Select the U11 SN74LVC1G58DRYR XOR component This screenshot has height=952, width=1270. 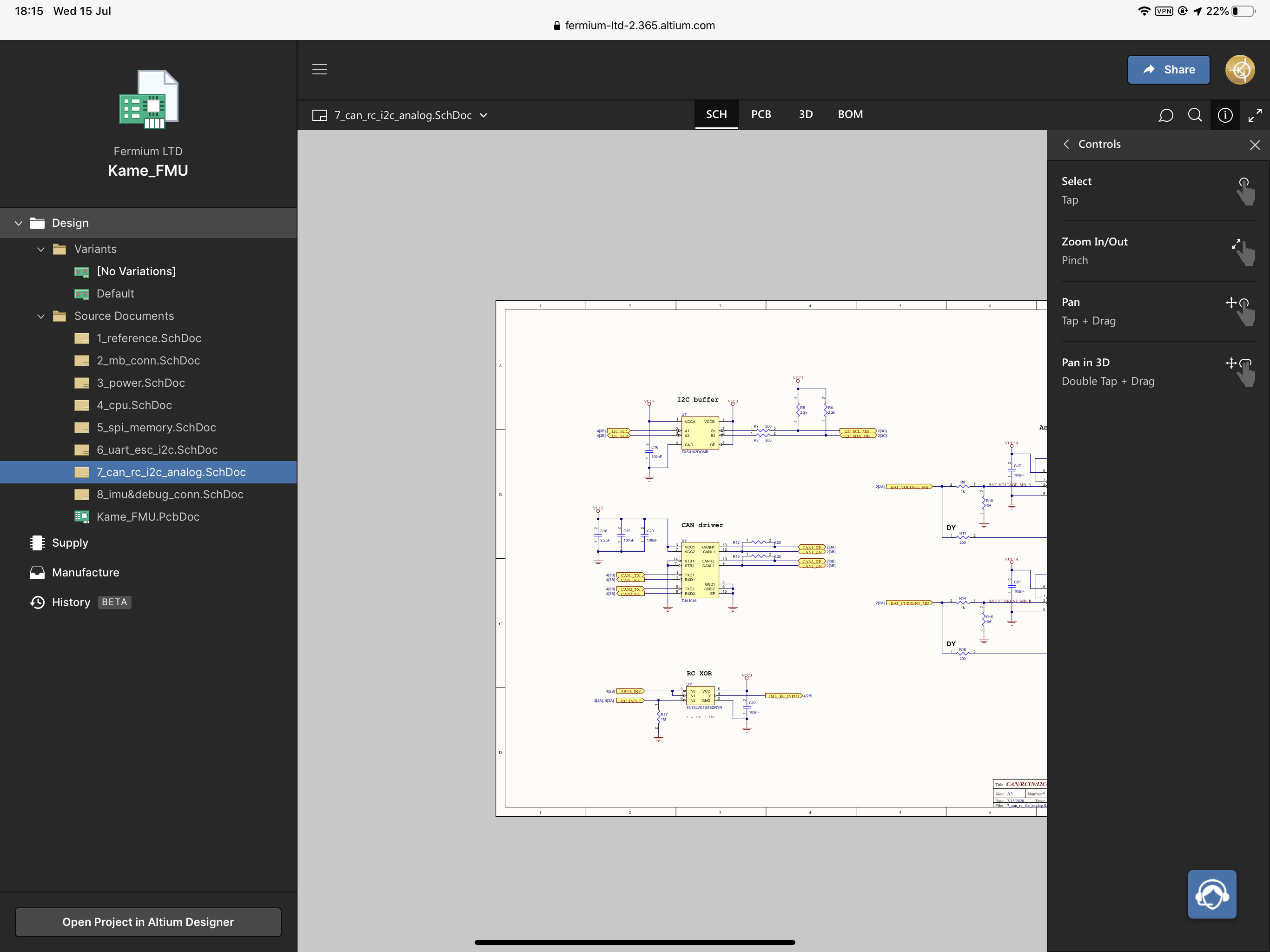(x=700, y=696)
